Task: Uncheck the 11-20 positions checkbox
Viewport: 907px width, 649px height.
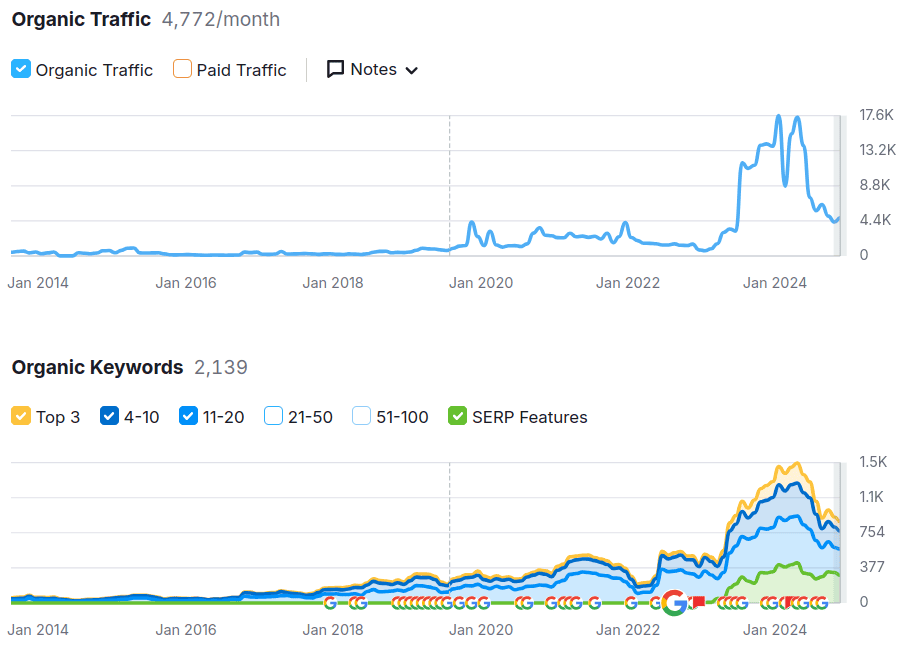Action: pos(188,416)
